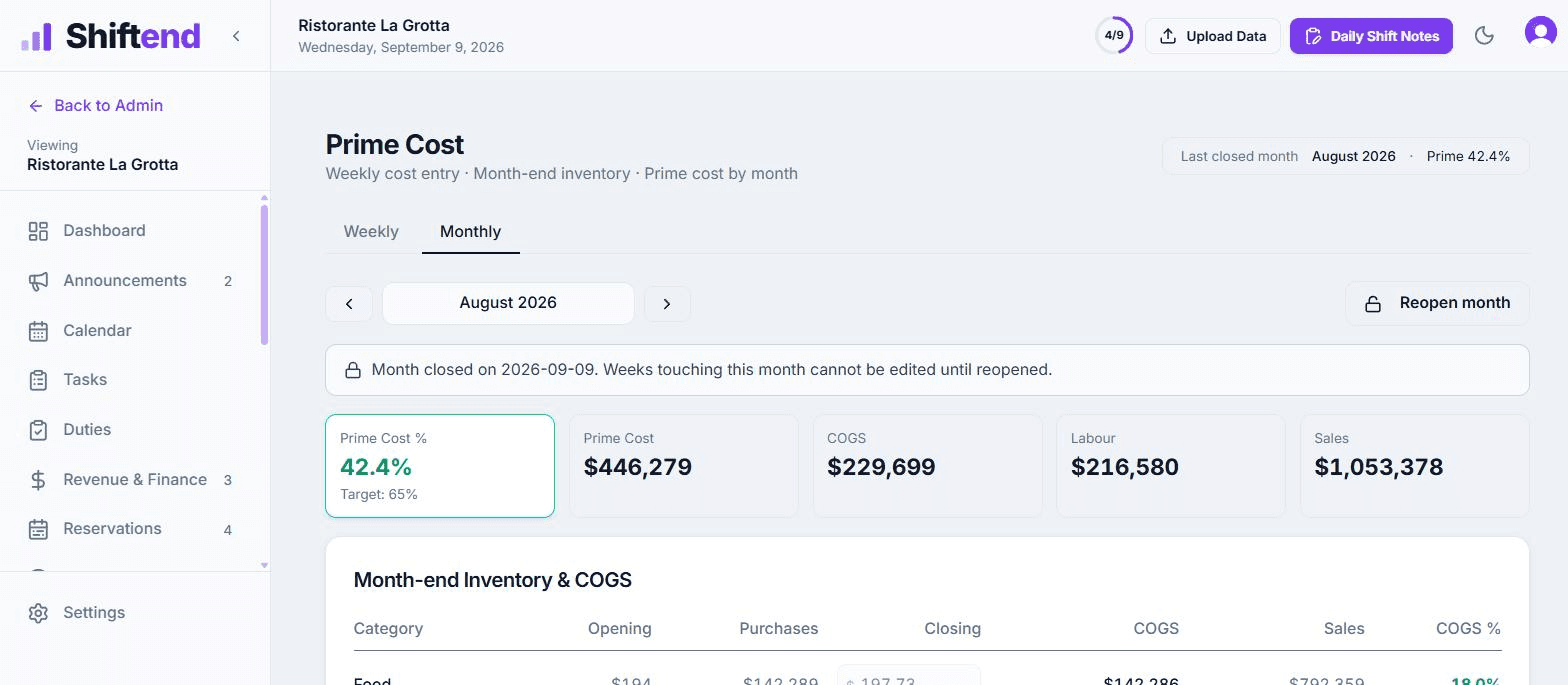Click the Upload Data button

coord(1213,36)
